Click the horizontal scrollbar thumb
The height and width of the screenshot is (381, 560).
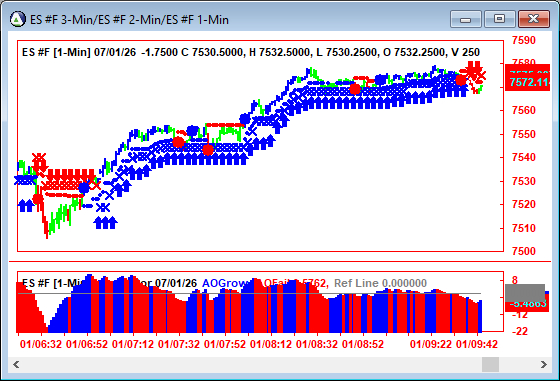[490, 364]
